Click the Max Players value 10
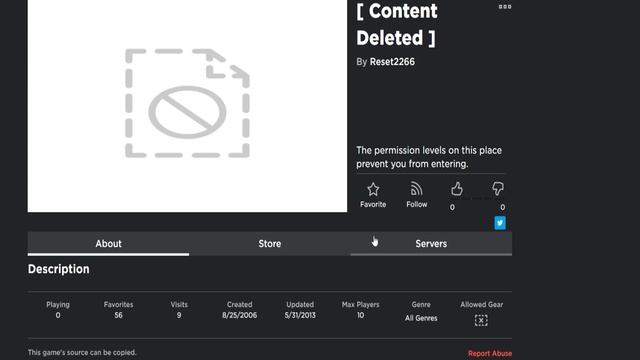 click(360, 315)
